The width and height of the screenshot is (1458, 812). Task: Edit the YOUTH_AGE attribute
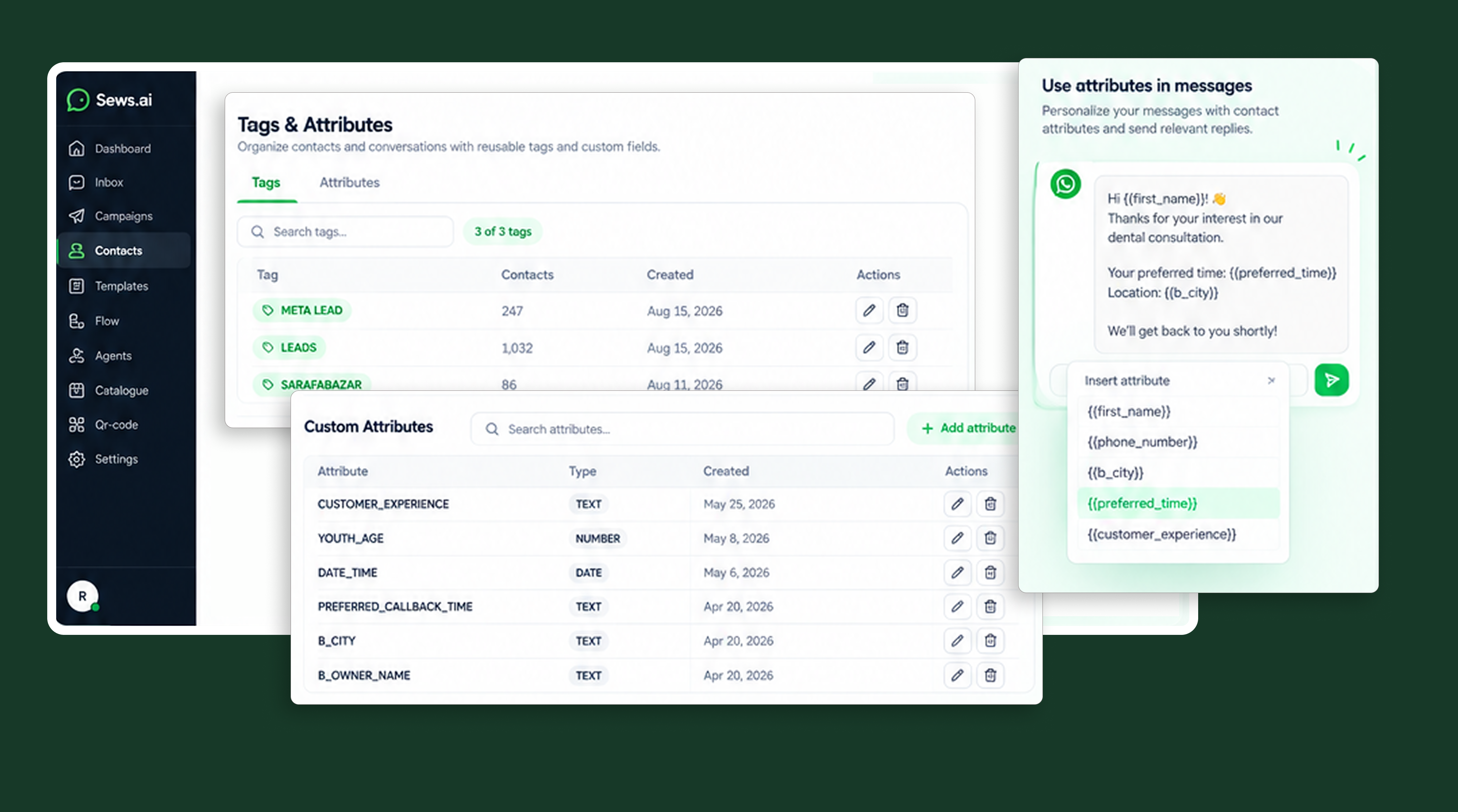pyautogui.click(x=957, y=538)
